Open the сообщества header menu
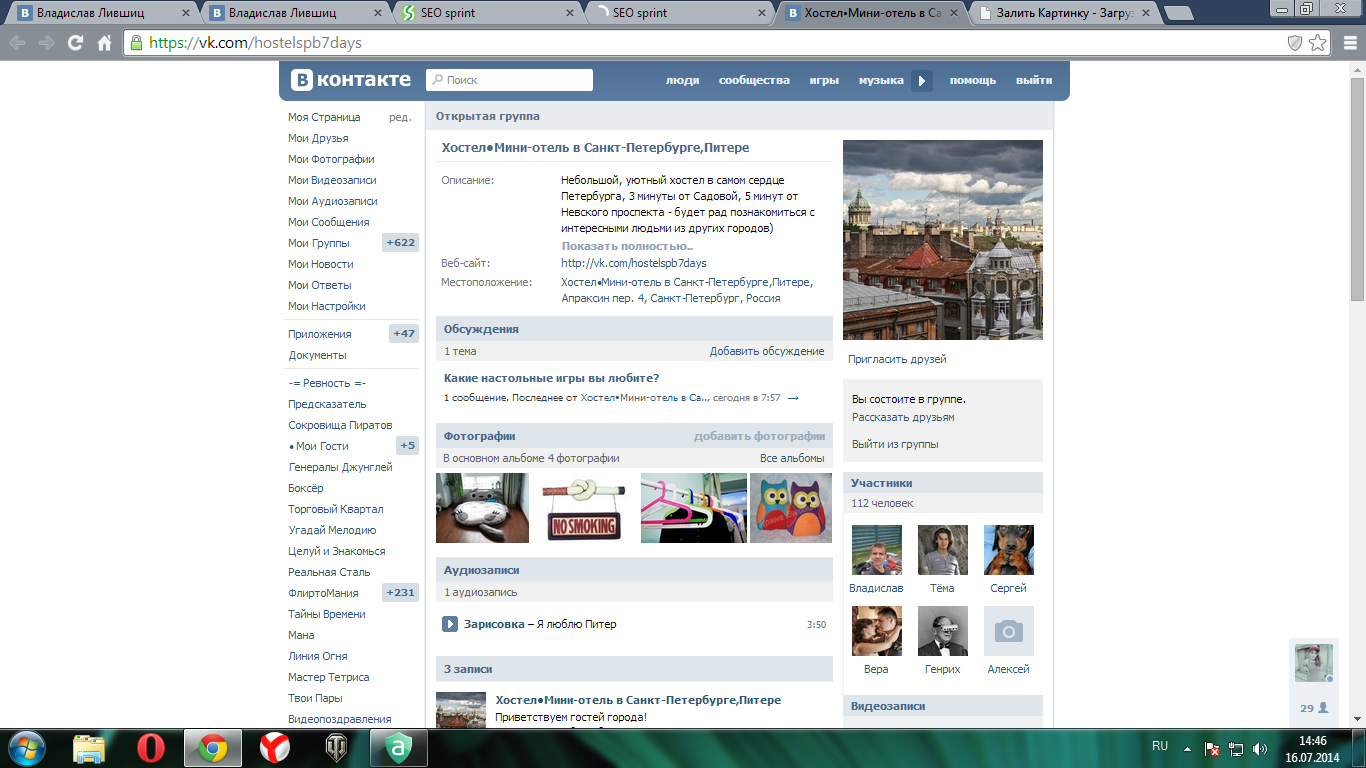The width and height of the screenshot is (1366, 768). click(754, 80)
